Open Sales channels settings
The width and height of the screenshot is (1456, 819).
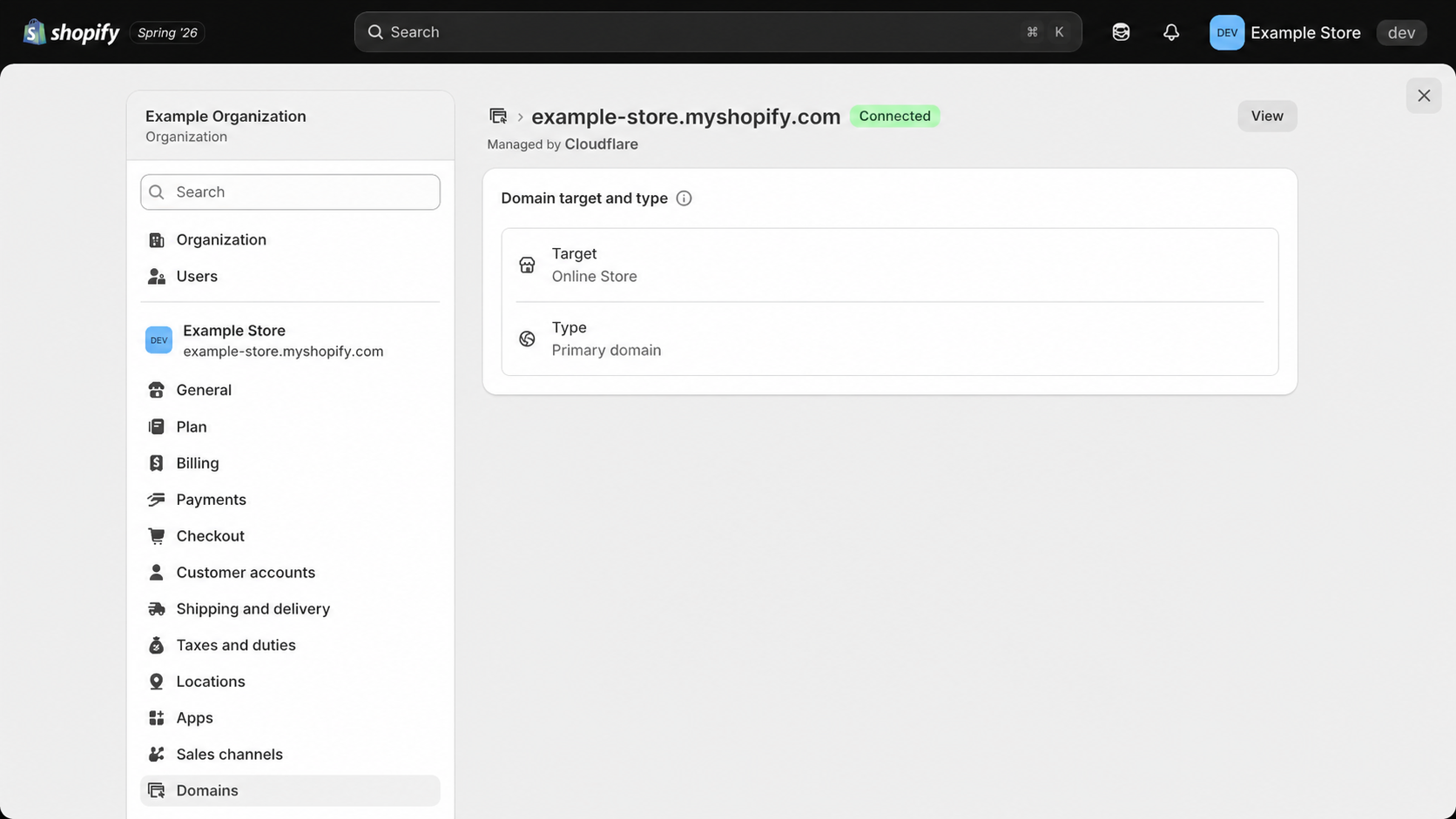point(290,755)
